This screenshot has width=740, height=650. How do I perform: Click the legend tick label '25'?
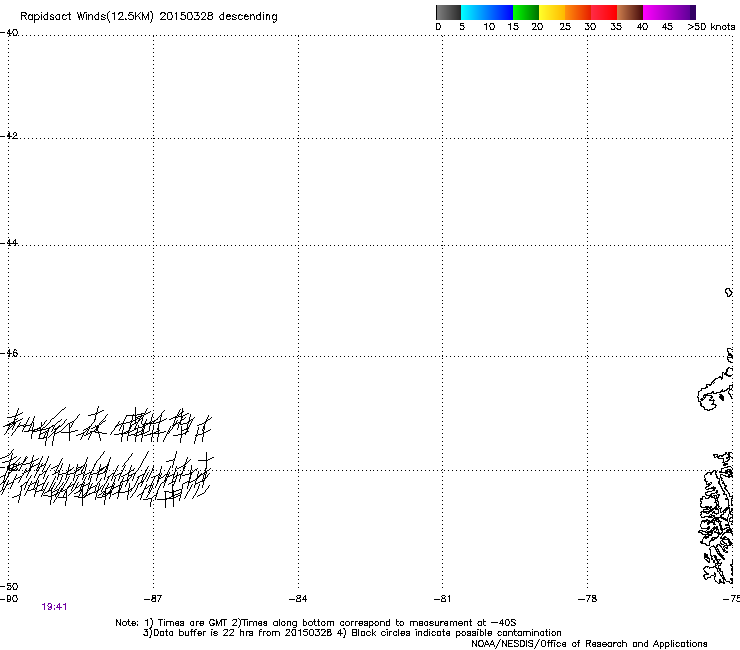[x=564, y=27]
